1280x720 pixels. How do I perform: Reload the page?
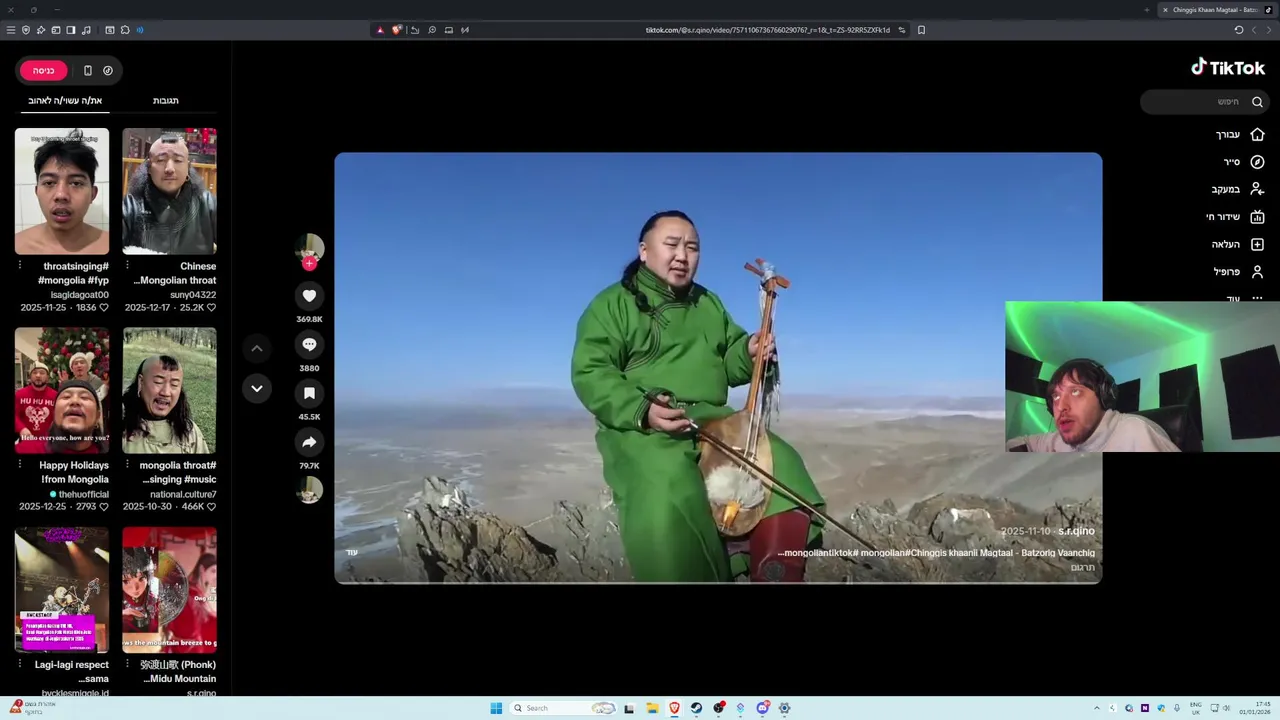[1239, 30]
